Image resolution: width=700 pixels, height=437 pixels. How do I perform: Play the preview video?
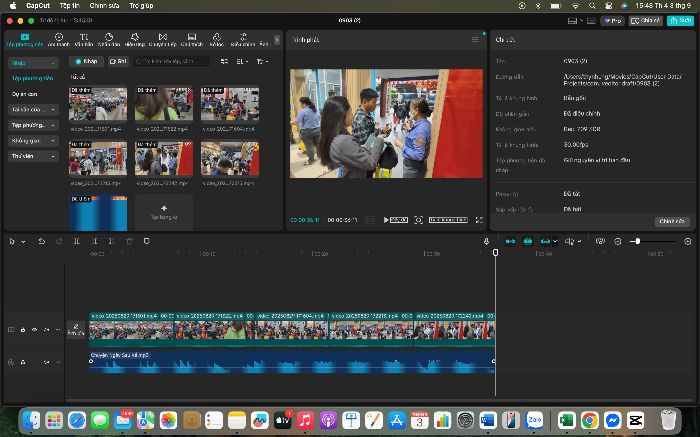tap(386, 220)
